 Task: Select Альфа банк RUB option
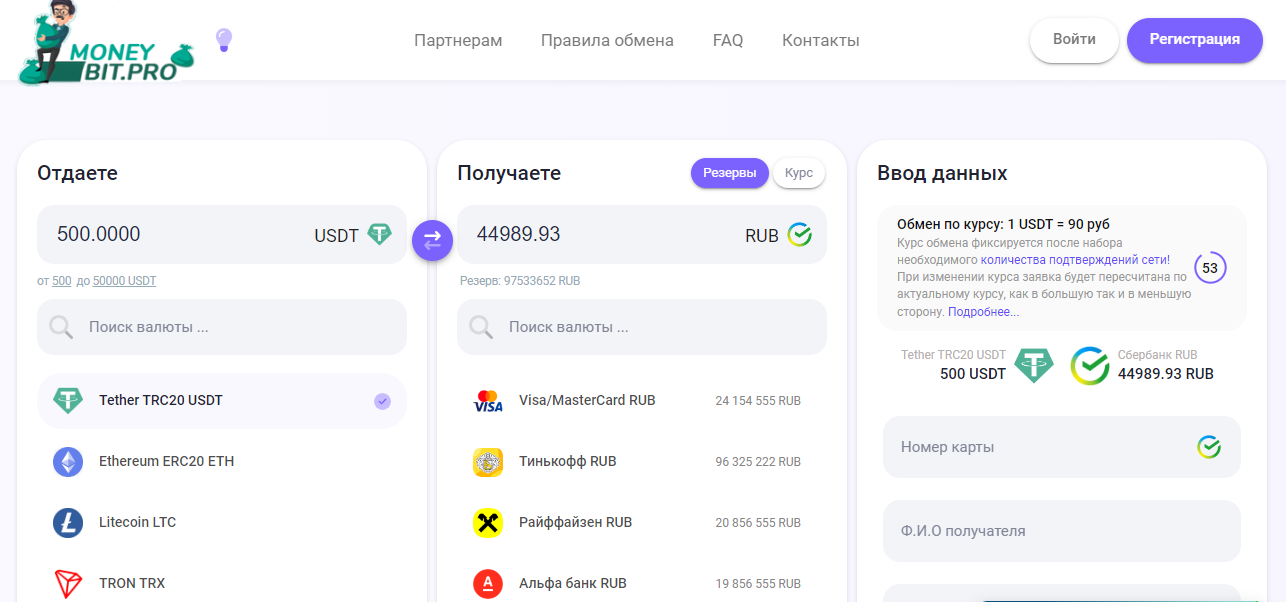(642, 583)
